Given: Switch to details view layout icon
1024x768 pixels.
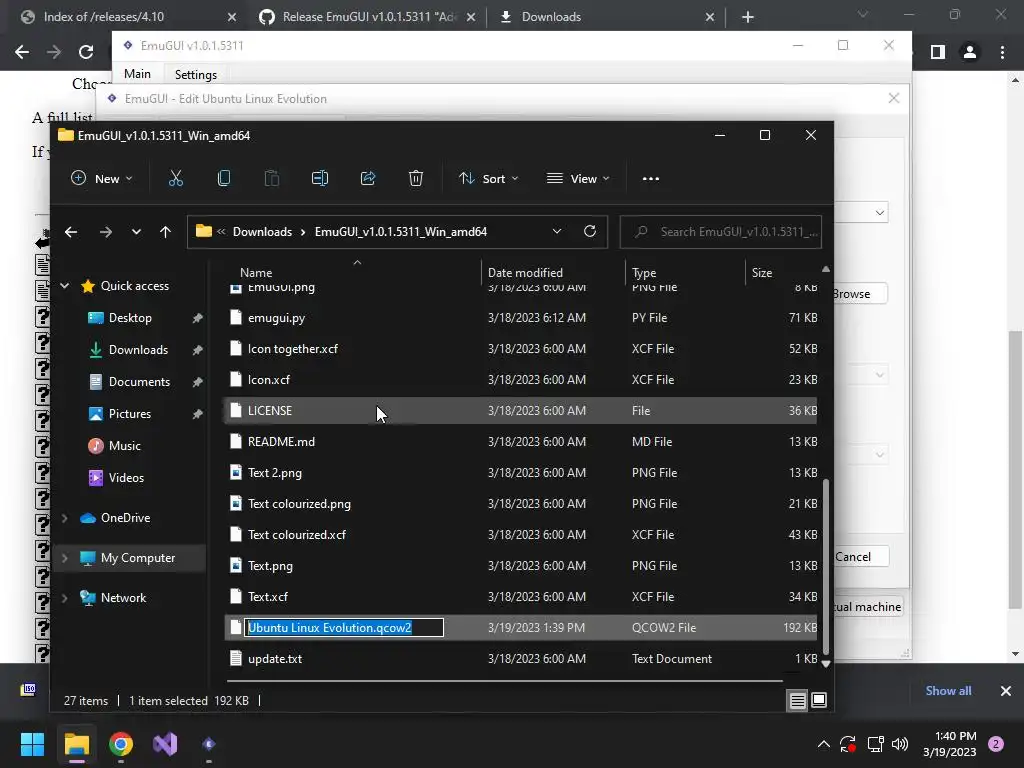Looking at the screenshot, I should point(797,700).
